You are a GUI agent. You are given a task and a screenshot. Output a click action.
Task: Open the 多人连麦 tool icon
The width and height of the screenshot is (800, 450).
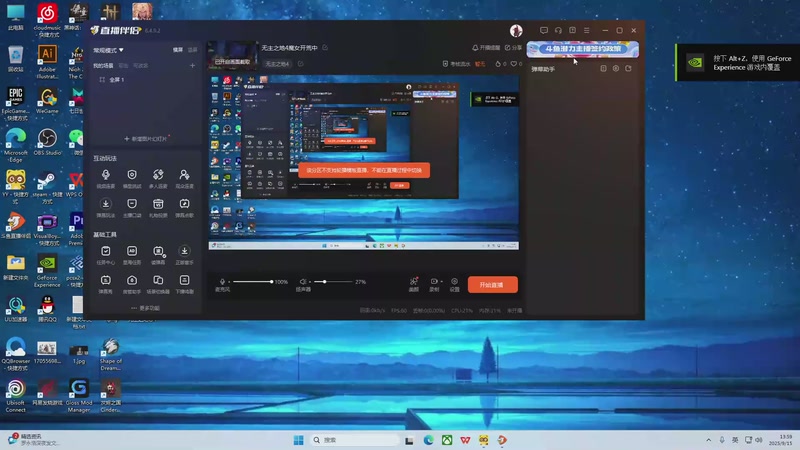click(x=158, y=175)
